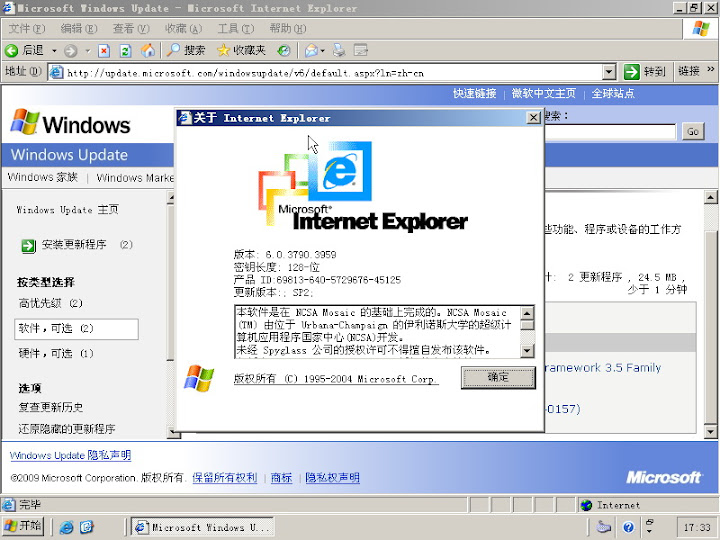The width and height of the screenshot is (720, 540).
Task: Click the Mail envelope toolbar icon
Action: tap(311, 51)
